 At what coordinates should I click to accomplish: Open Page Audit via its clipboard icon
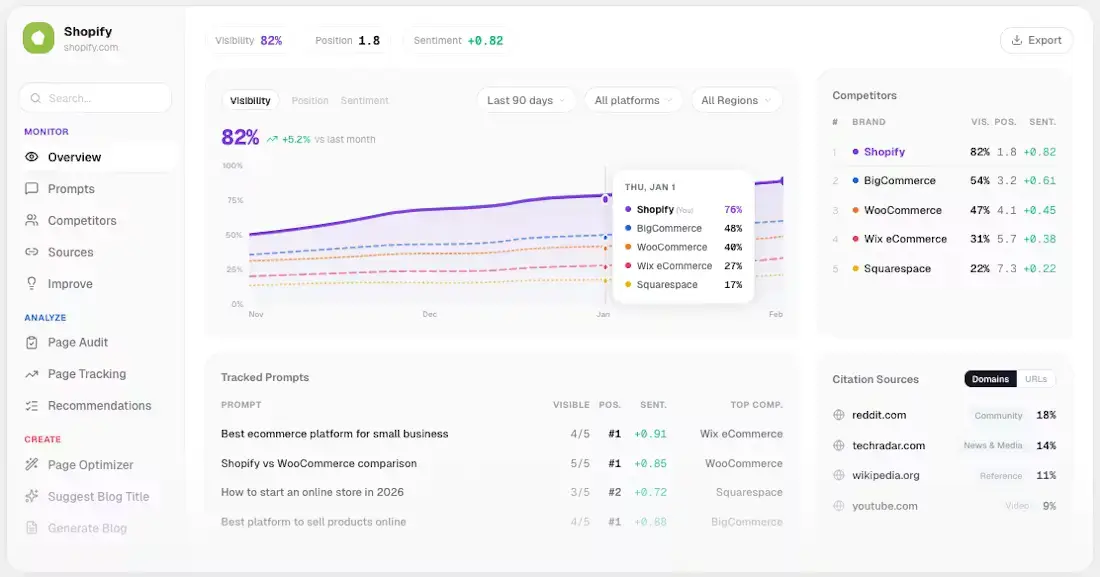(32, 343)
